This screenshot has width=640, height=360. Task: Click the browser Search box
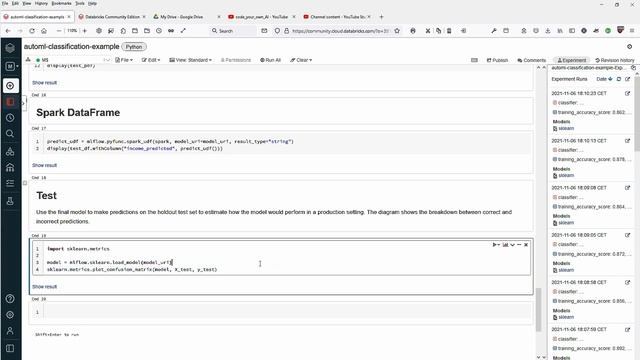233,31
